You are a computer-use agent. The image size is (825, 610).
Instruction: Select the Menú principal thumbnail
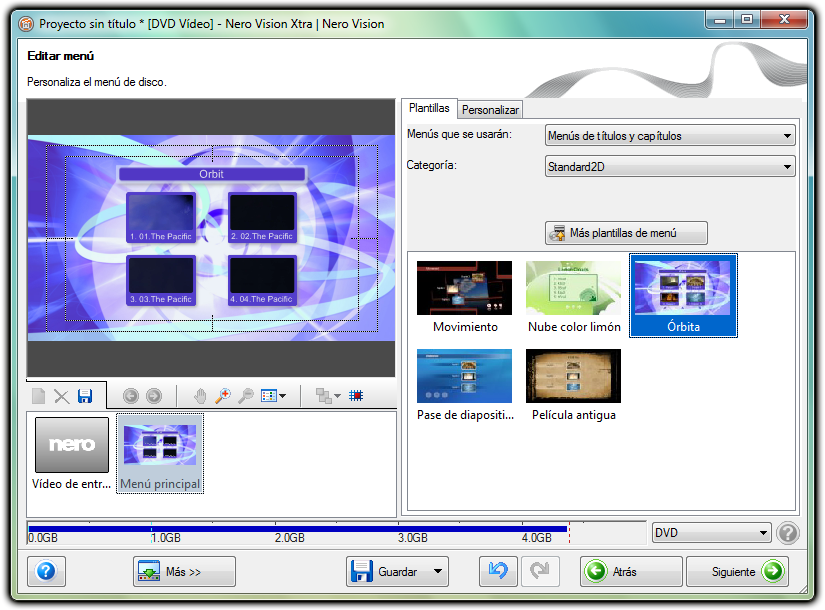tap(160, 454)
